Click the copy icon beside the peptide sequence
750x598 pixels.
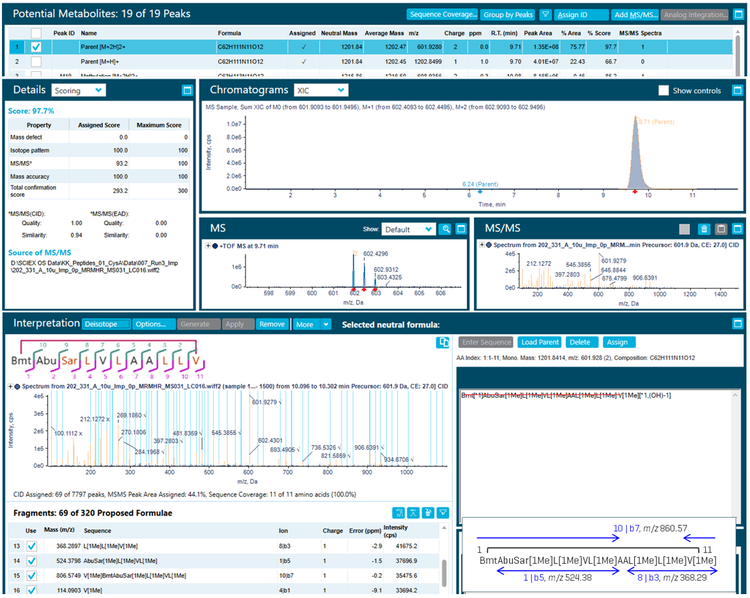pyautogui.click(x=442, y=342)
